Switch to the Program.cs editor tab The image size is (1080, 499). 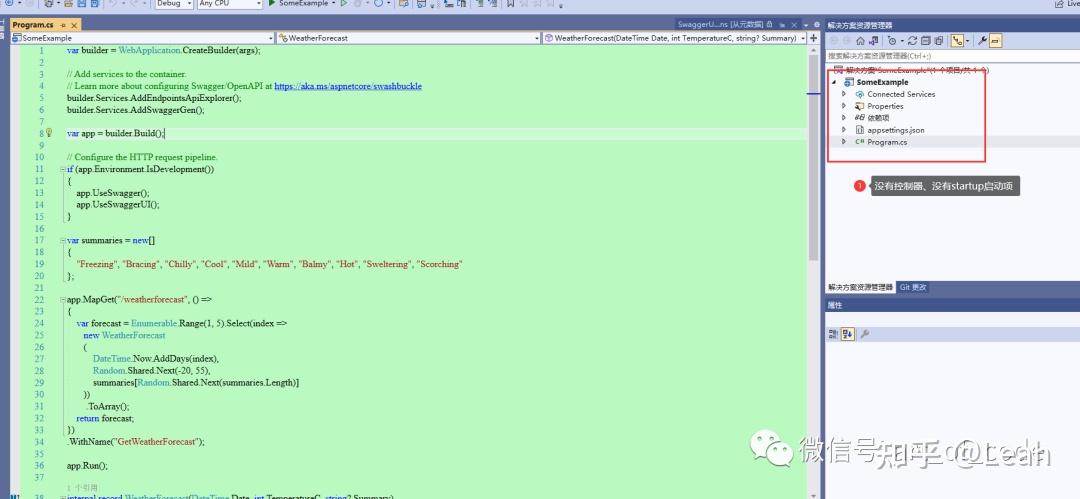click(x=33, y=25)
